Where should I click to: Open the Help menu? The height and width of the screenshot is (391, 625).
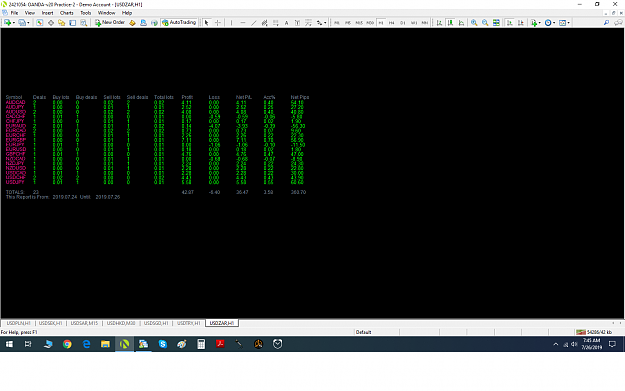127,13
